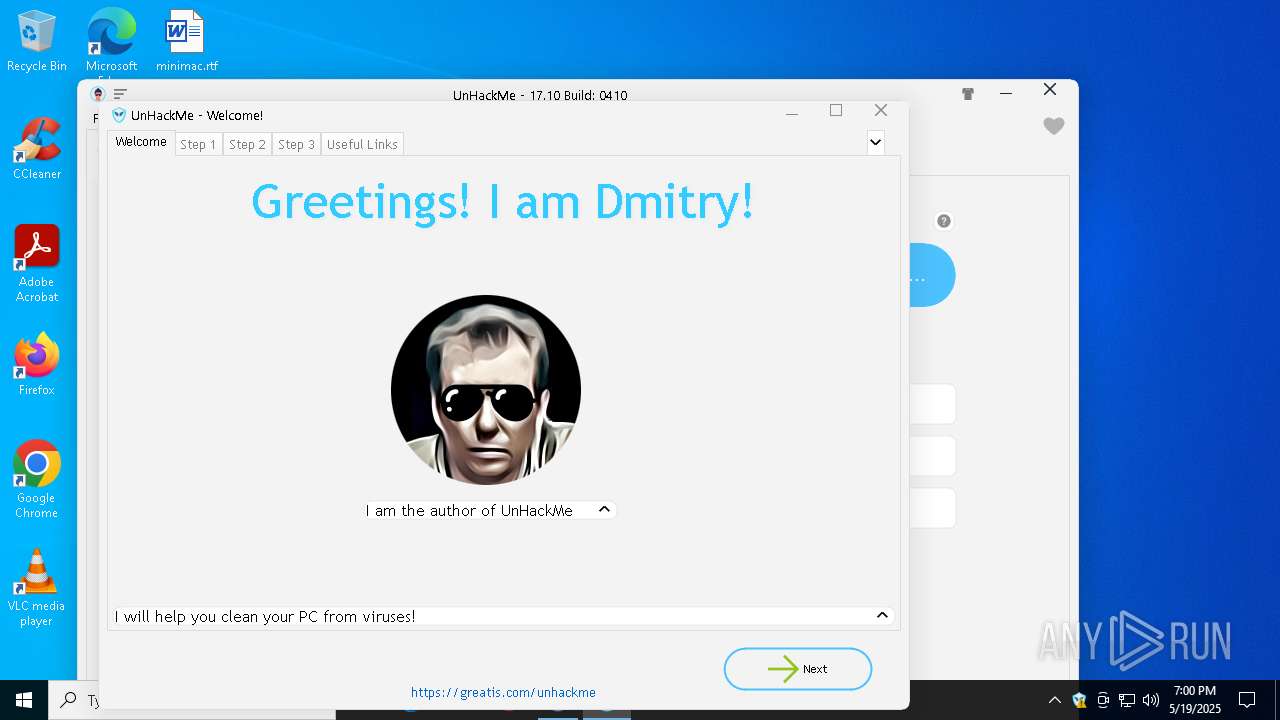This screenshot has width=1280, height=720.
Task: Open the Welcome tab
Action: (140, 143)
